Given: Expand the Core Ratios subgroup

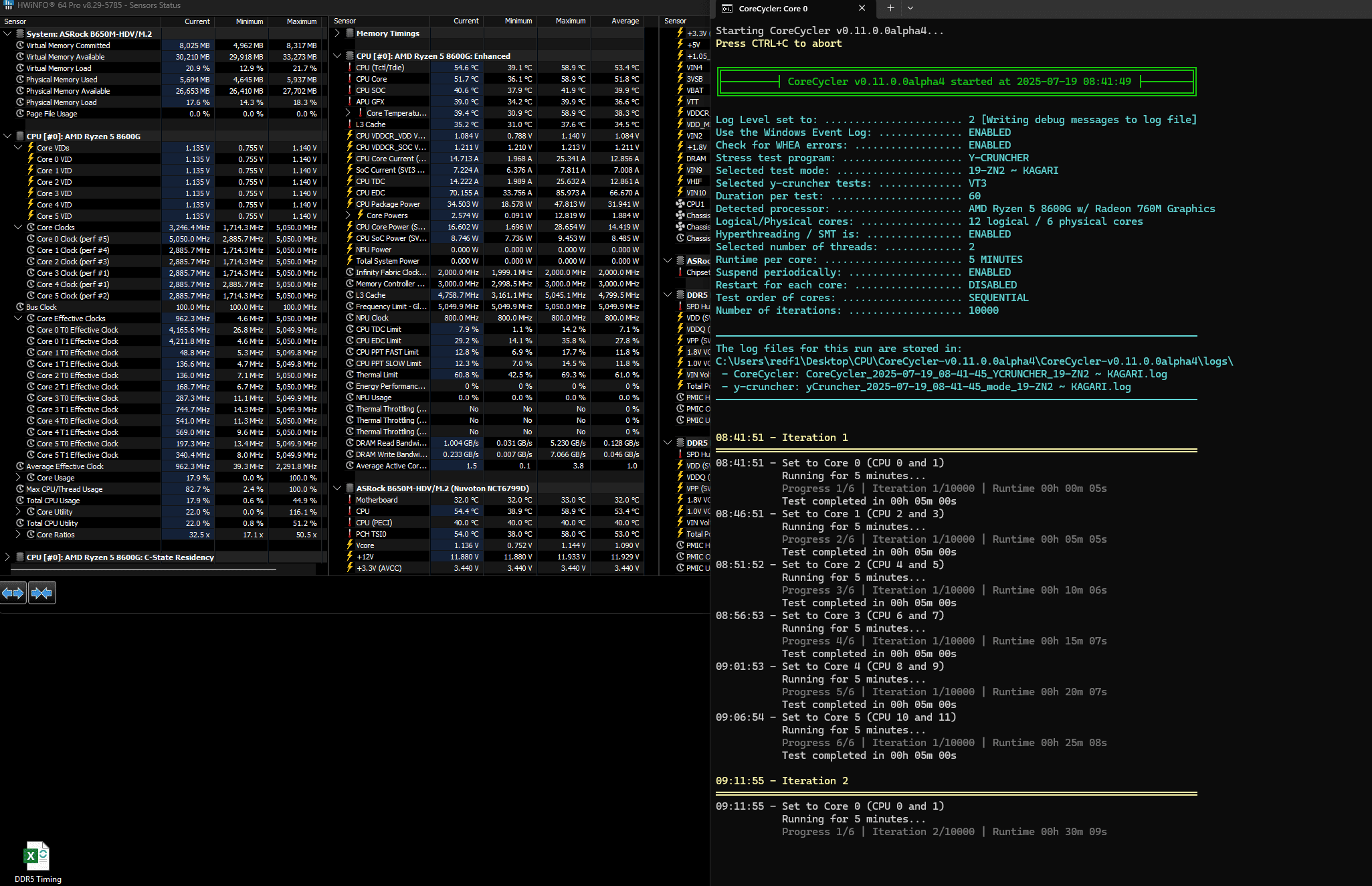Looking at the screenshot, I should (18, 535).
